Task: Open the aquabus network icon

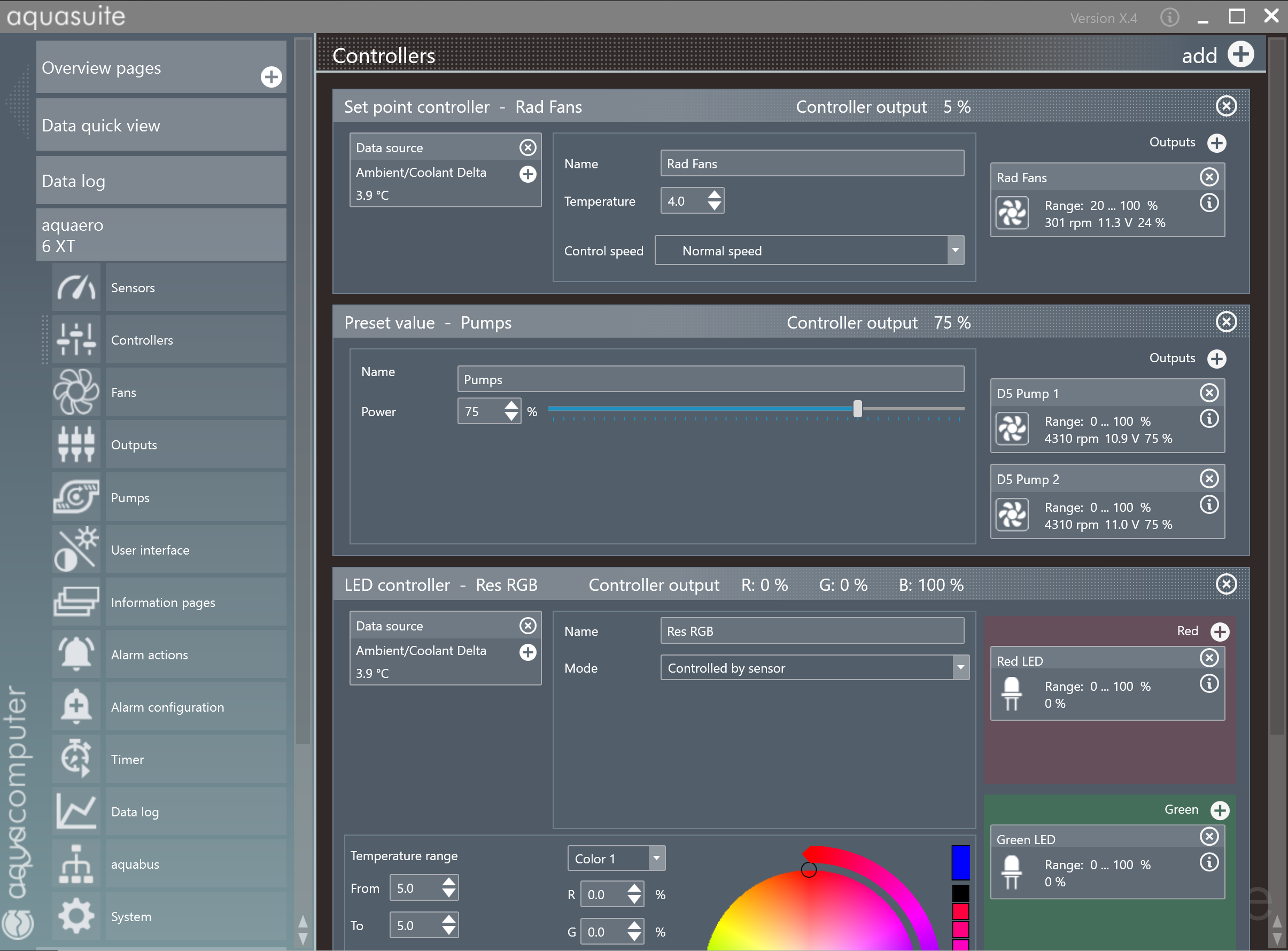Action: (76, 863)
